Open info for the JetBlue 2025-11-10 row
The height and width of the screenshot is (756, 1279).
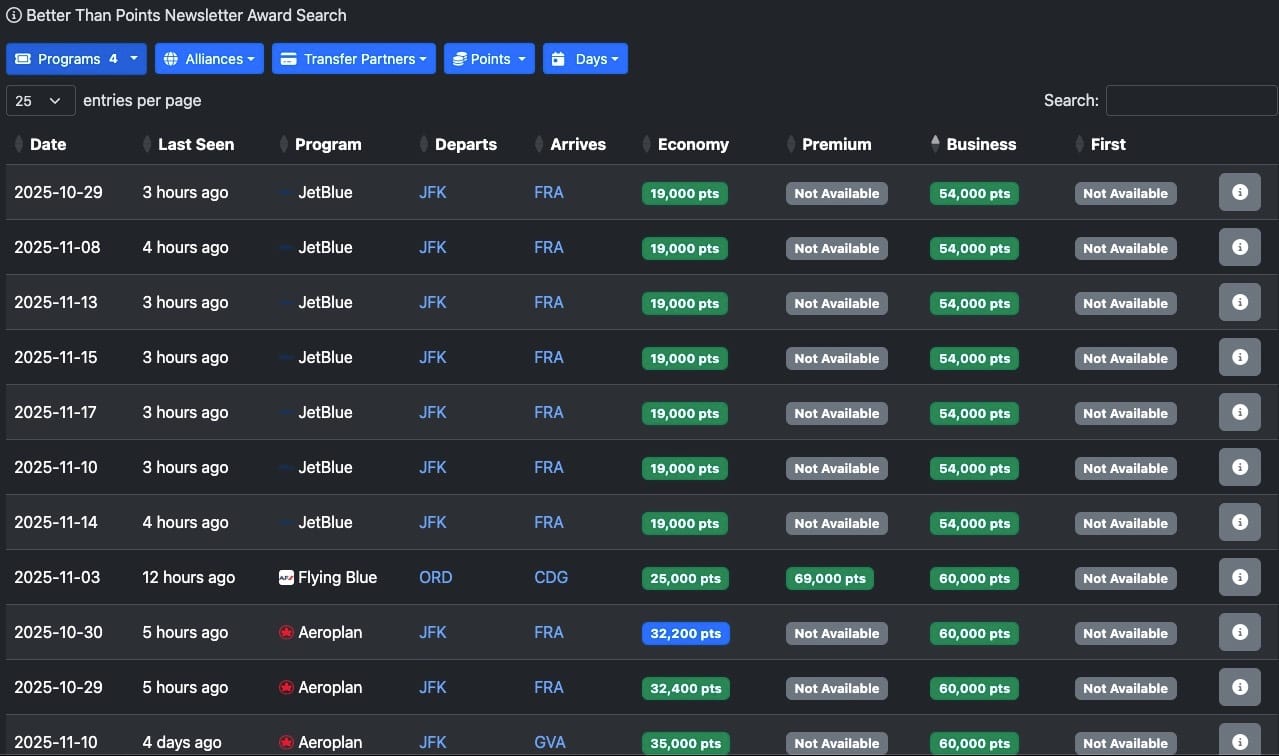pos(1239,467)
